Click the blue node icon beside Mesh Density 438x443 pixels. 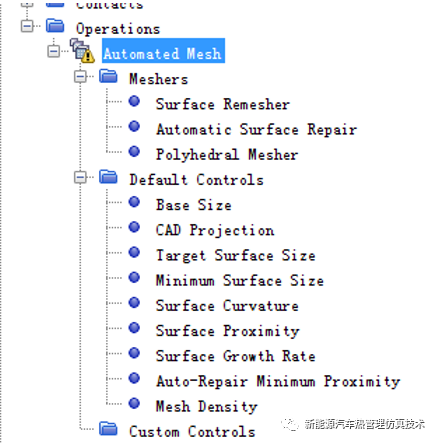point(134,403)
